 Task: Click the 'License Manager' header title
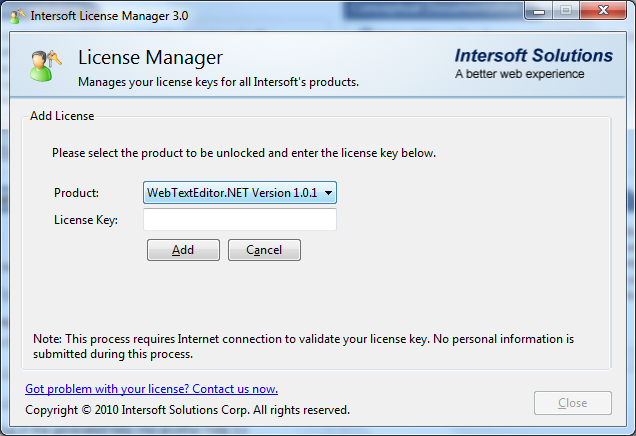[150, 57]
